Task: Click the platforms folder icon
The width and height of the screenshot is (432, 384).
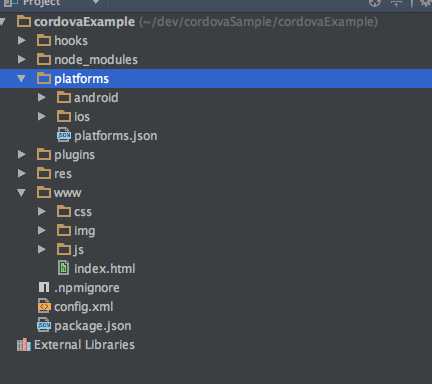Action: pos(44,78)
